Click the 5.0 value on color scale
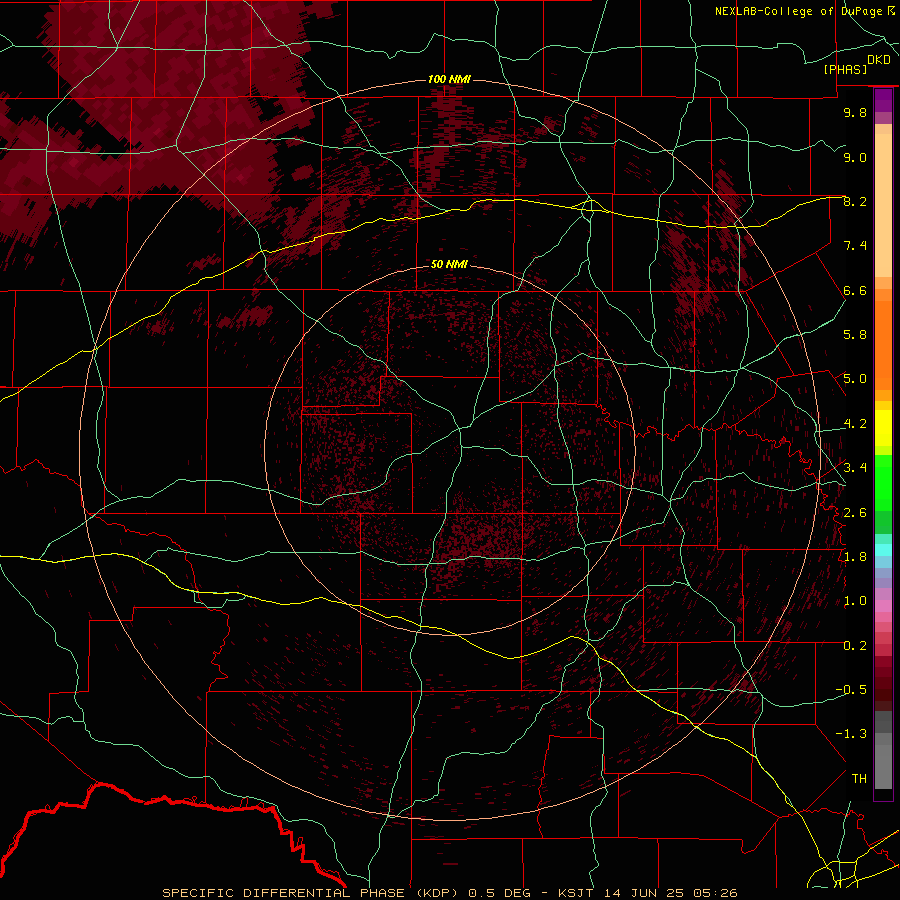 tap(855, 379)
